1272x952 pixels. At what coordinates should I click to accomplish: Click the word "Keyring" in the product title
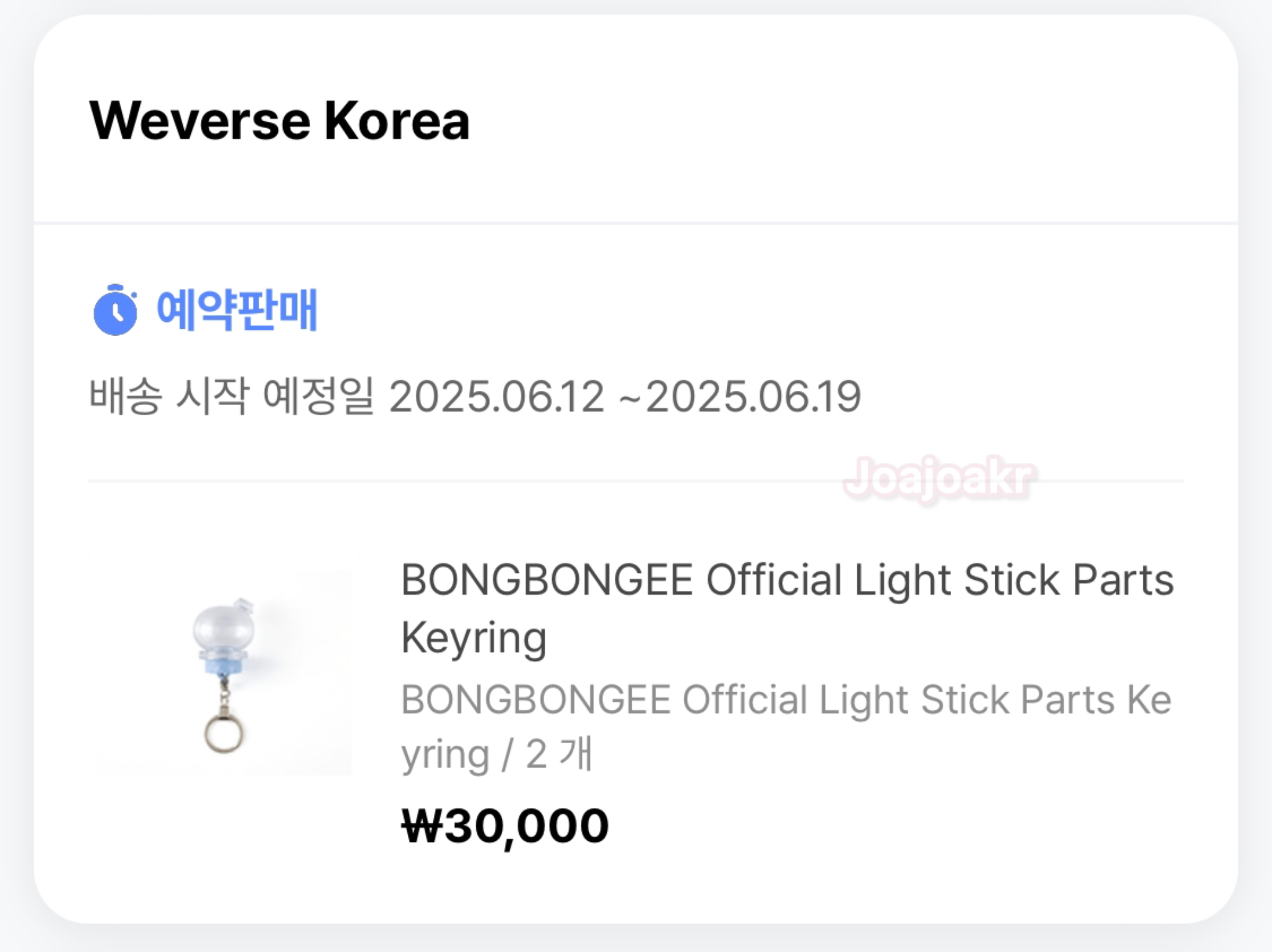tap(474, 638)
